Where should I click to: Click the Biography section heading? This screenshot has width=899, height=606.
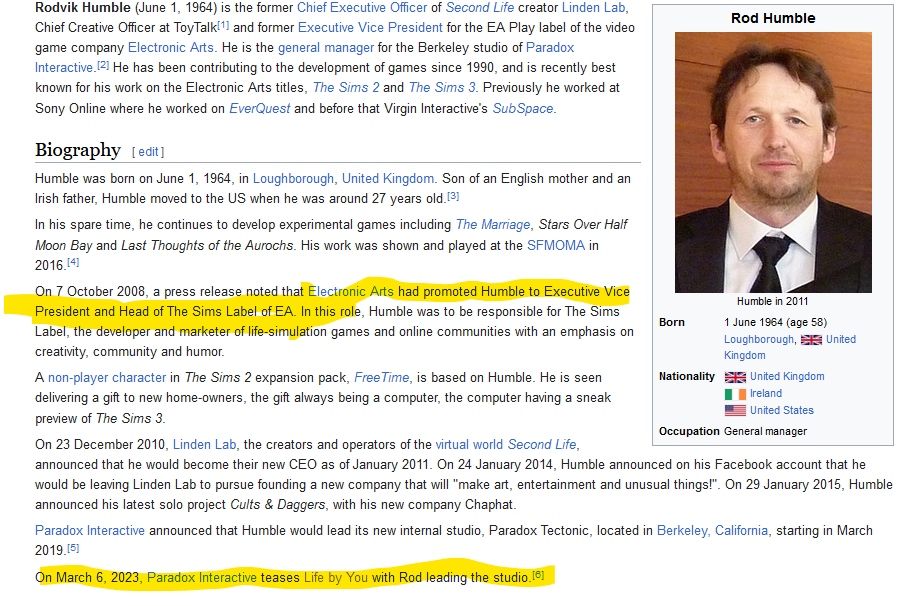tap(78, 150)
